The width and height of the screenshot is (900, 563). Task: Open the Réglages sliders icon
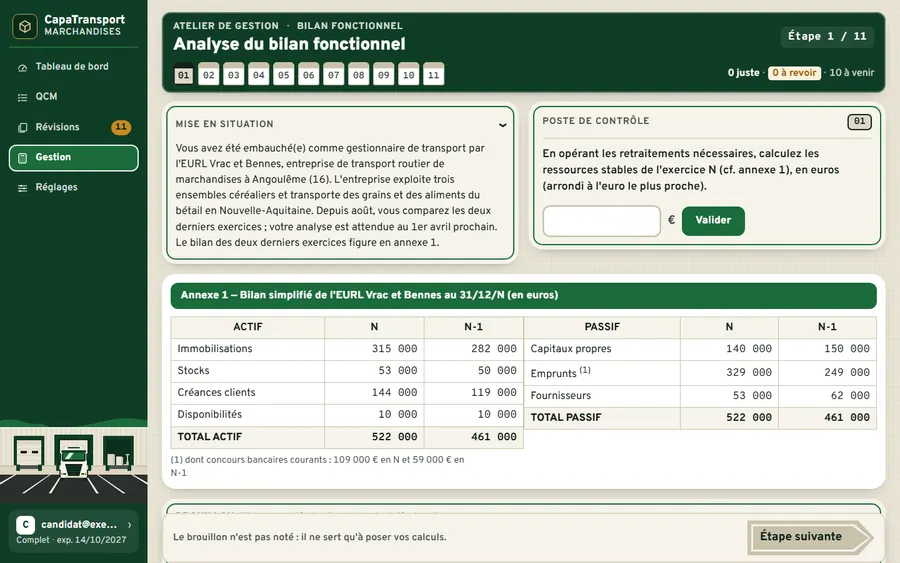point(22,188)
